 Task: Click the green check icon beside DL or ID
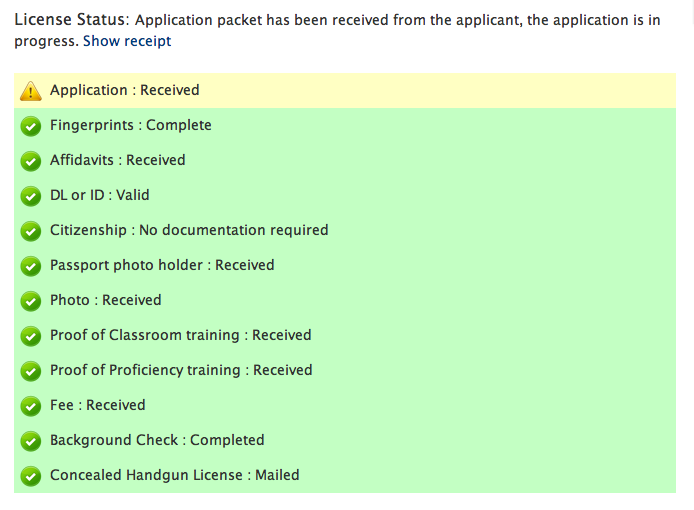tap(31, 196)
